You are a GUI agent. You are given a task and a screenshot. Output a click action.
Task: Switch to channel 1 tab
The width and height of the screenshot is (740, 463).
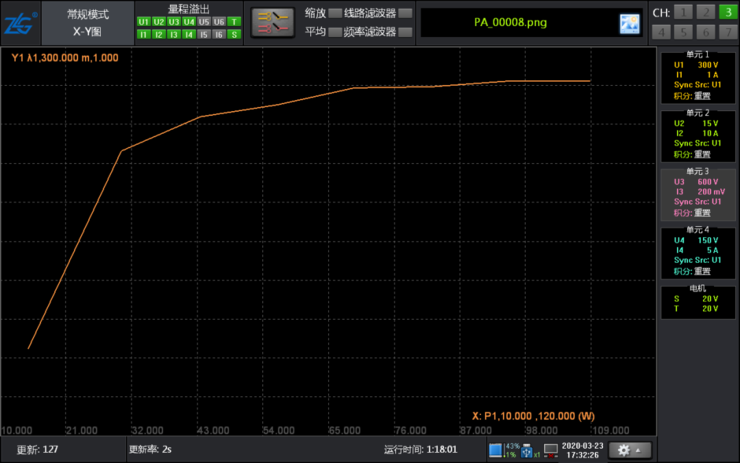tap(683, 12)
